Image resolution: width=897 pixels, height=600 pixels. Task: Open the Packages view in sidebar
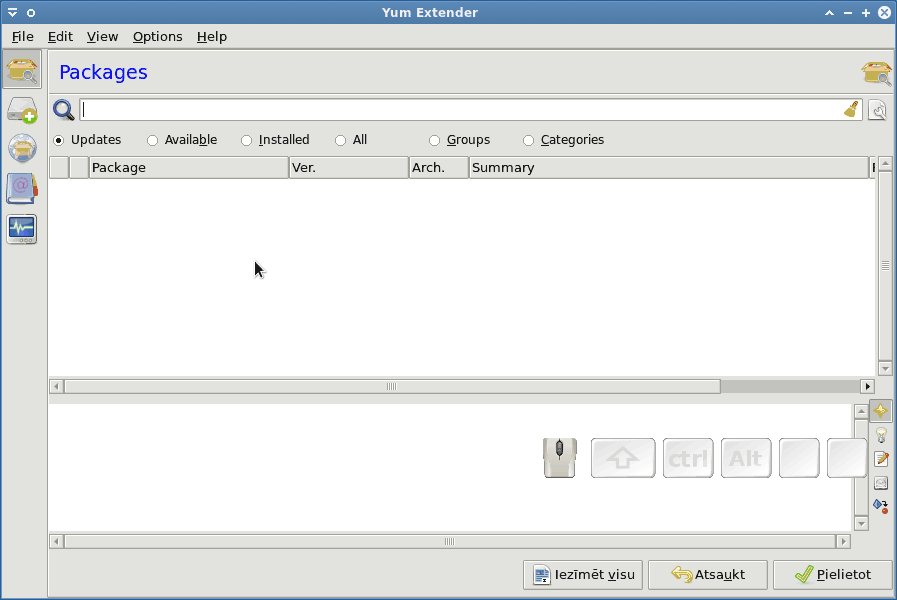point(22,69)
